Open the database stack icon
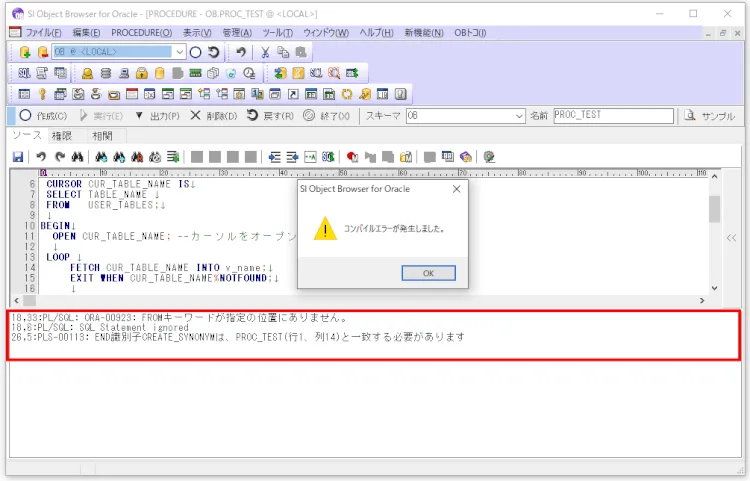Viewport: 750px width, 481px height. [106, 73]
